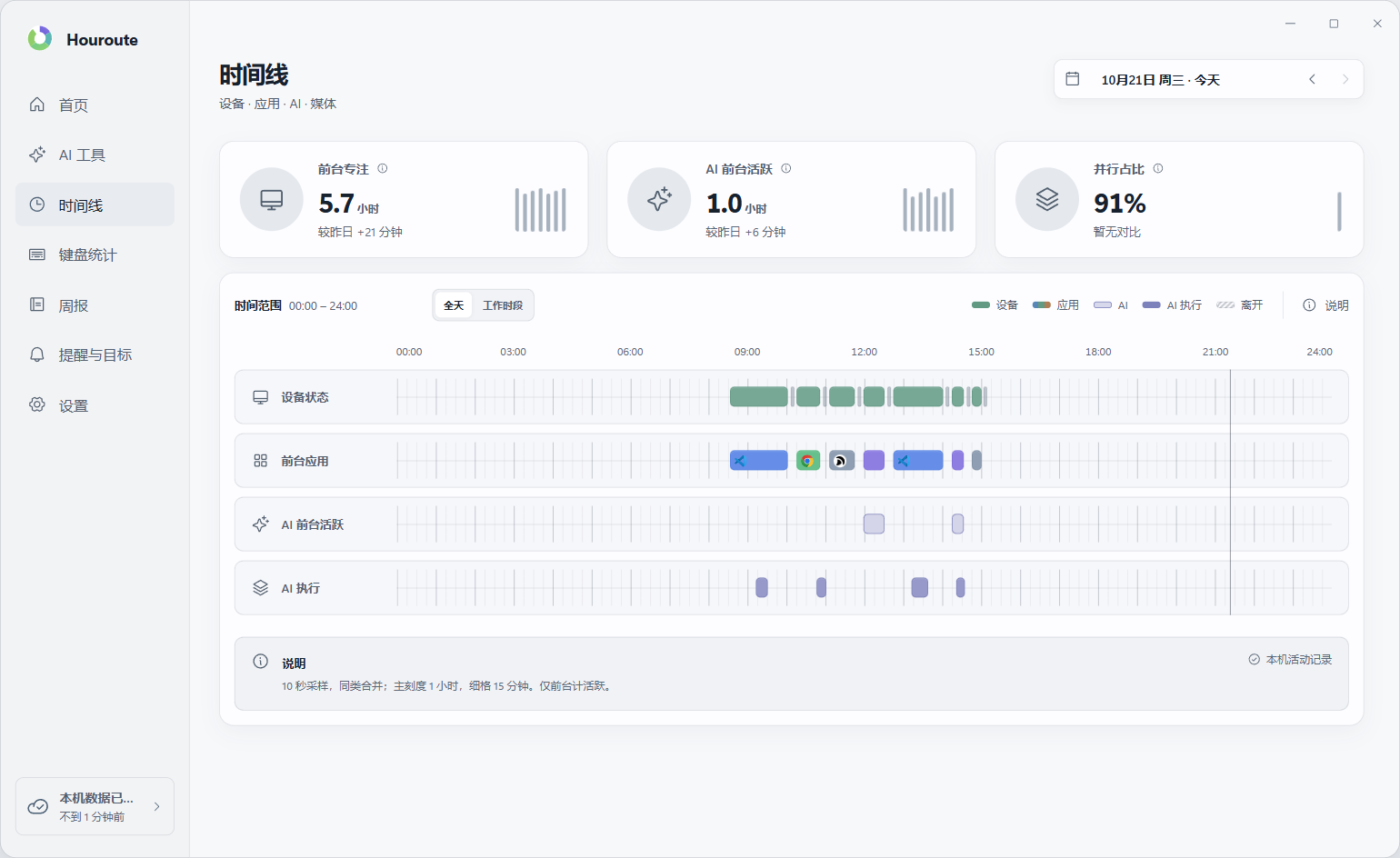Toggle the AI 执行 legend item
This screenshot has width=1400, height=858.
(x=1172, y=305)
